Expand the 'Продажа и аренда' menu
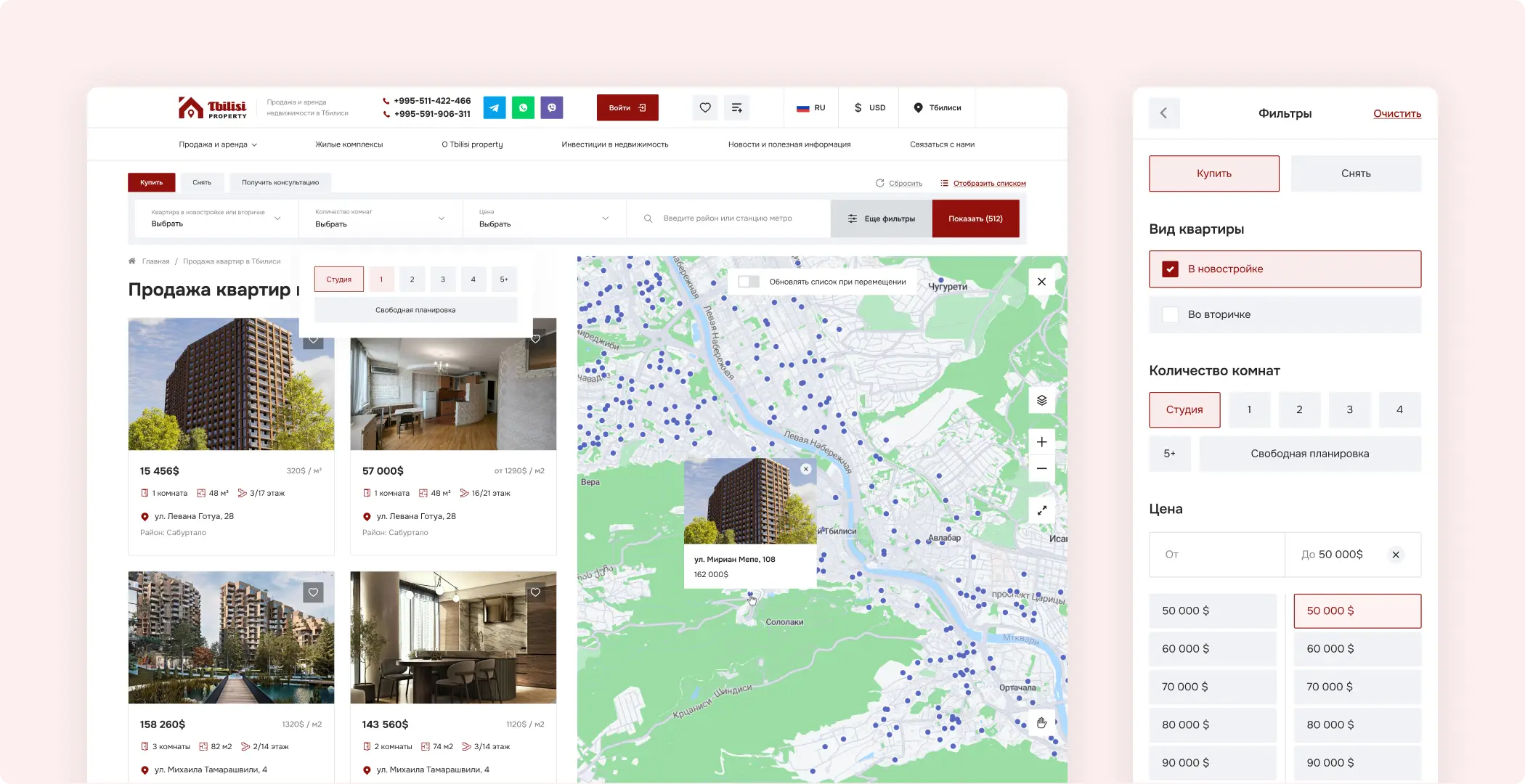 point(216,144)
